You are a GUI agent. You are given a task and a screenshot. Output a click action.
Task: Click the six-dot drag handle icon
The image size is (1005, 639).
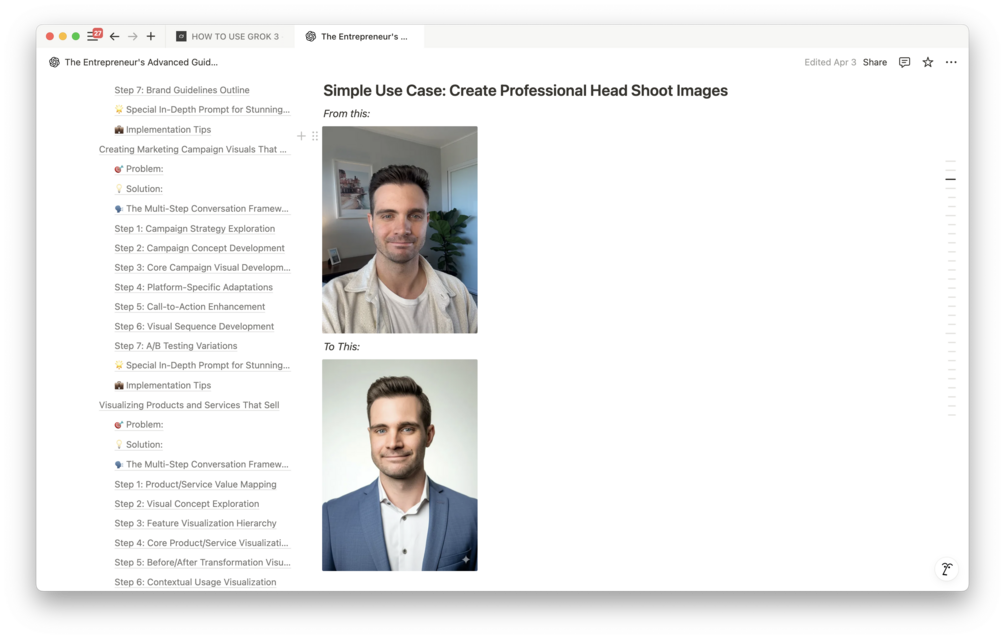315,136
